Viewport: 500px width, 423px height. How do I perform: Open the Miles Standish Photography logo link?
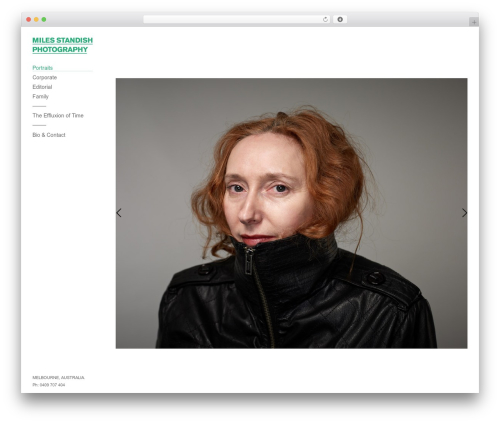[x=62, y=45]
